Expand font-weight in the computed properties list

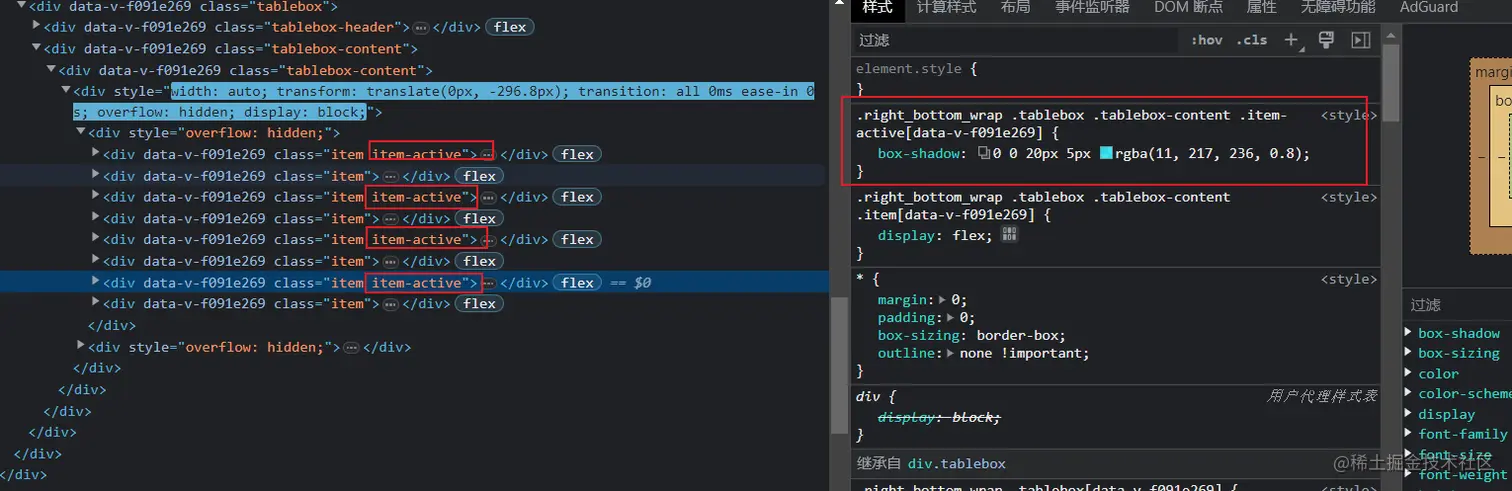tap(1409, 474)
